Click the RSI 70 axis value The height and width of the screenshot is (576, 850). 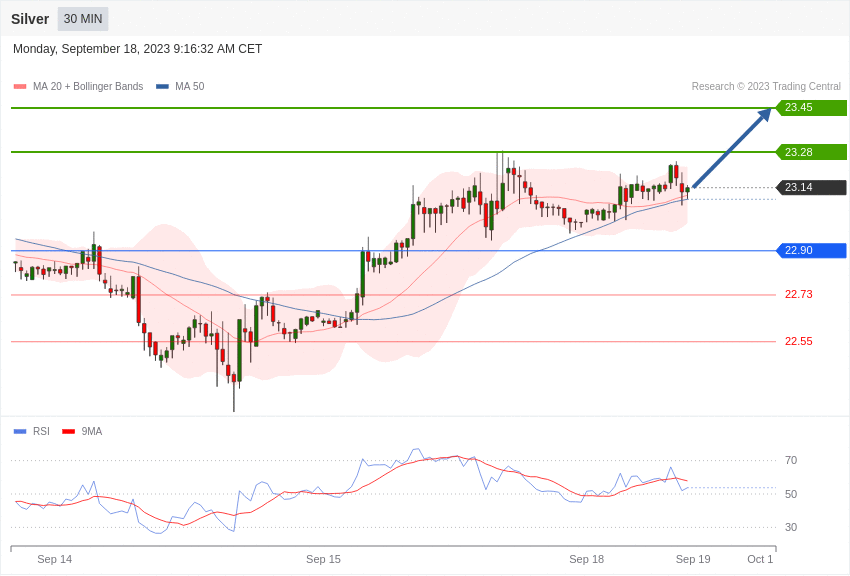[x=791, y=461]
